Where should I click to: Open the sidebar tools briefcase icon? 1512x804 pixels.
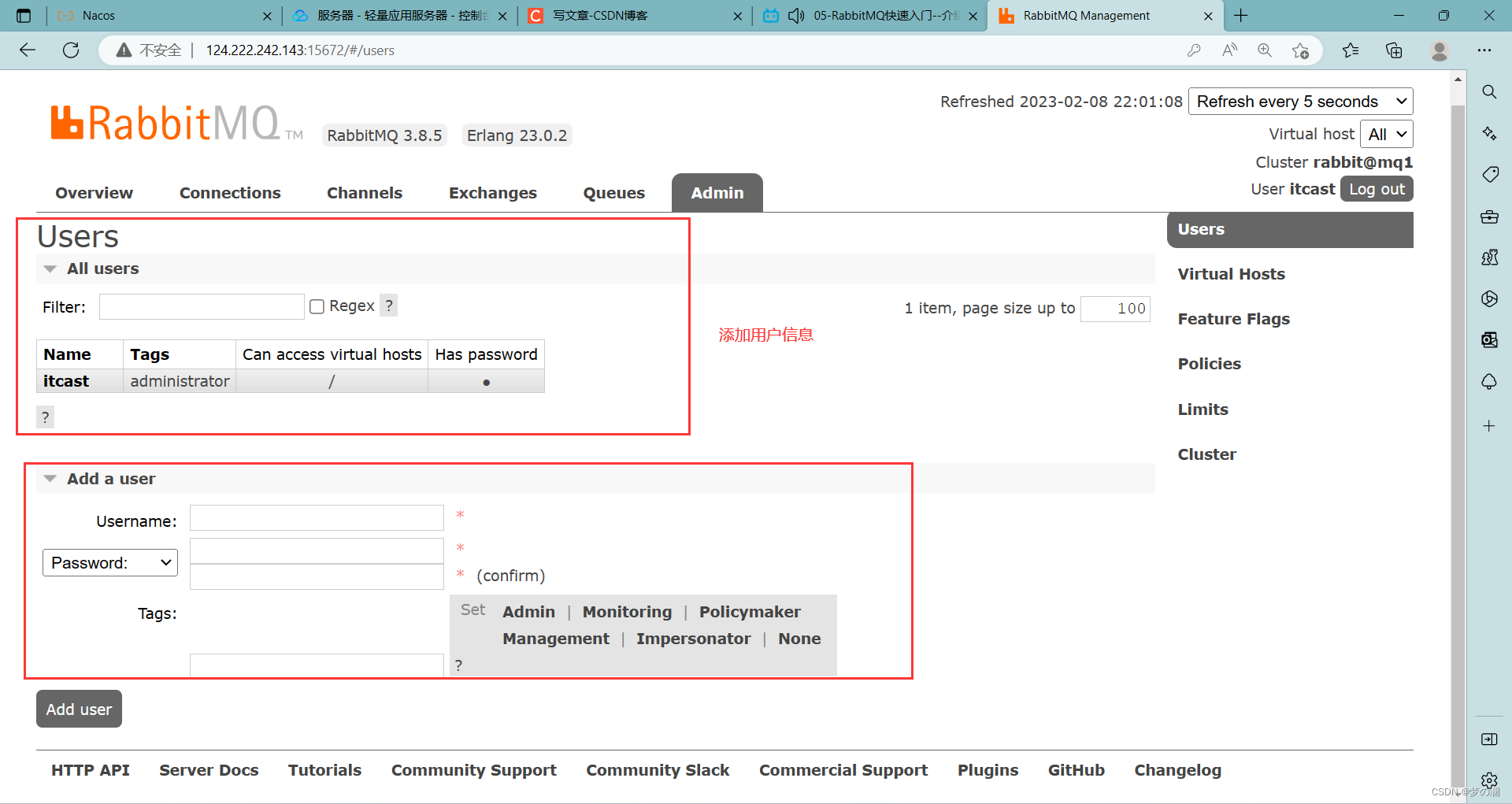1489,216
